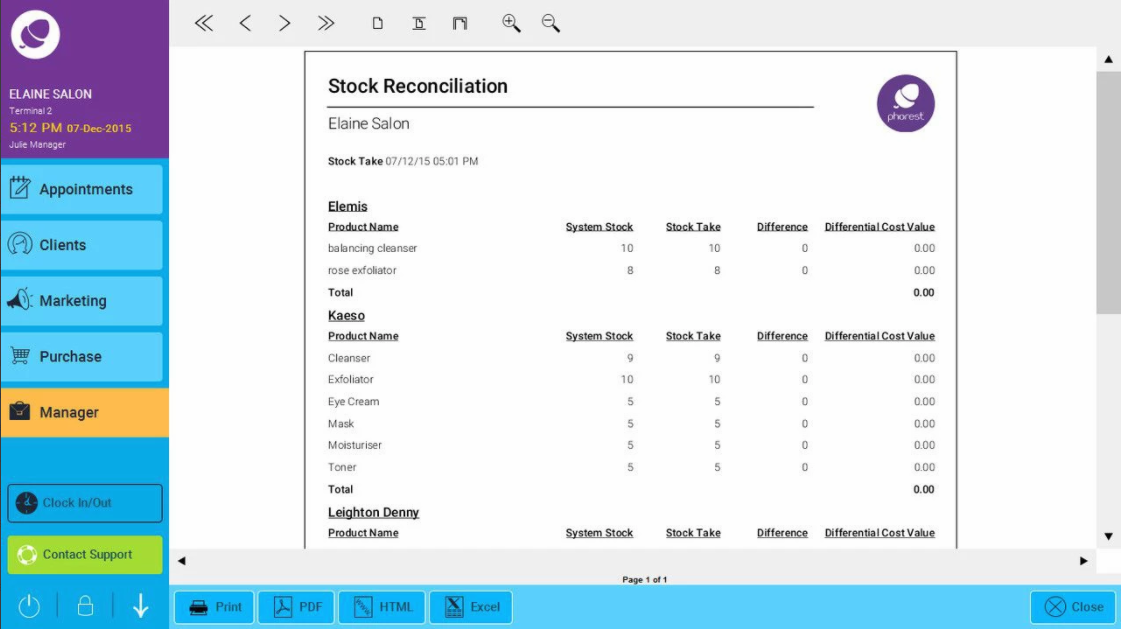Click the 'Exfoliator' product under Kaeso
This screenshot has width=1121, height=629.
[350, 380]
